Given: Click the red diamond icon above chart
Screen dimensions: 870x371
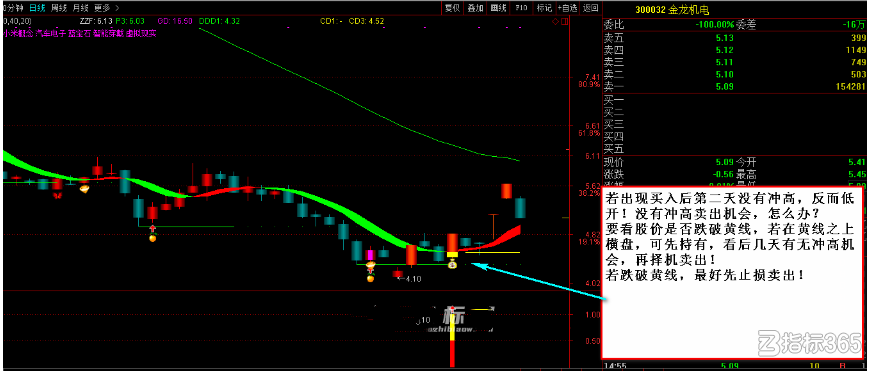Looking at the screenshot, I should 555,22.
